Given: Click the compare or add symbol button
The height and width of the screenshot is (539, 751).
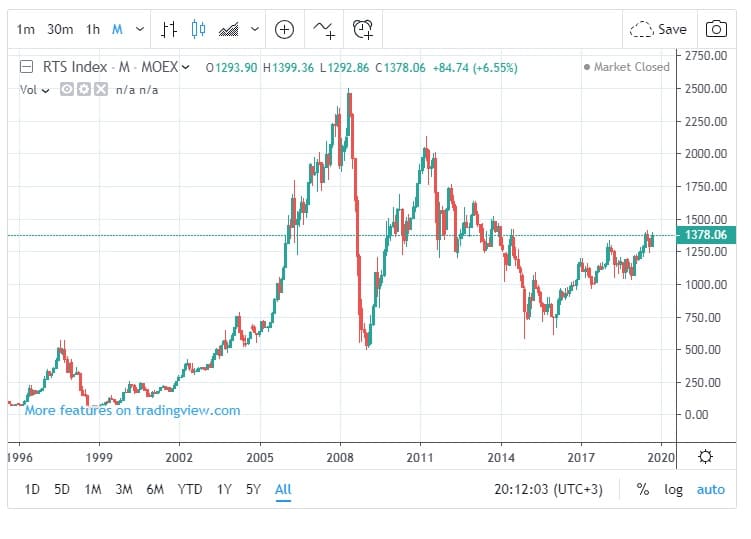Looking at the screenshot, I should click(x=285, y=29).
